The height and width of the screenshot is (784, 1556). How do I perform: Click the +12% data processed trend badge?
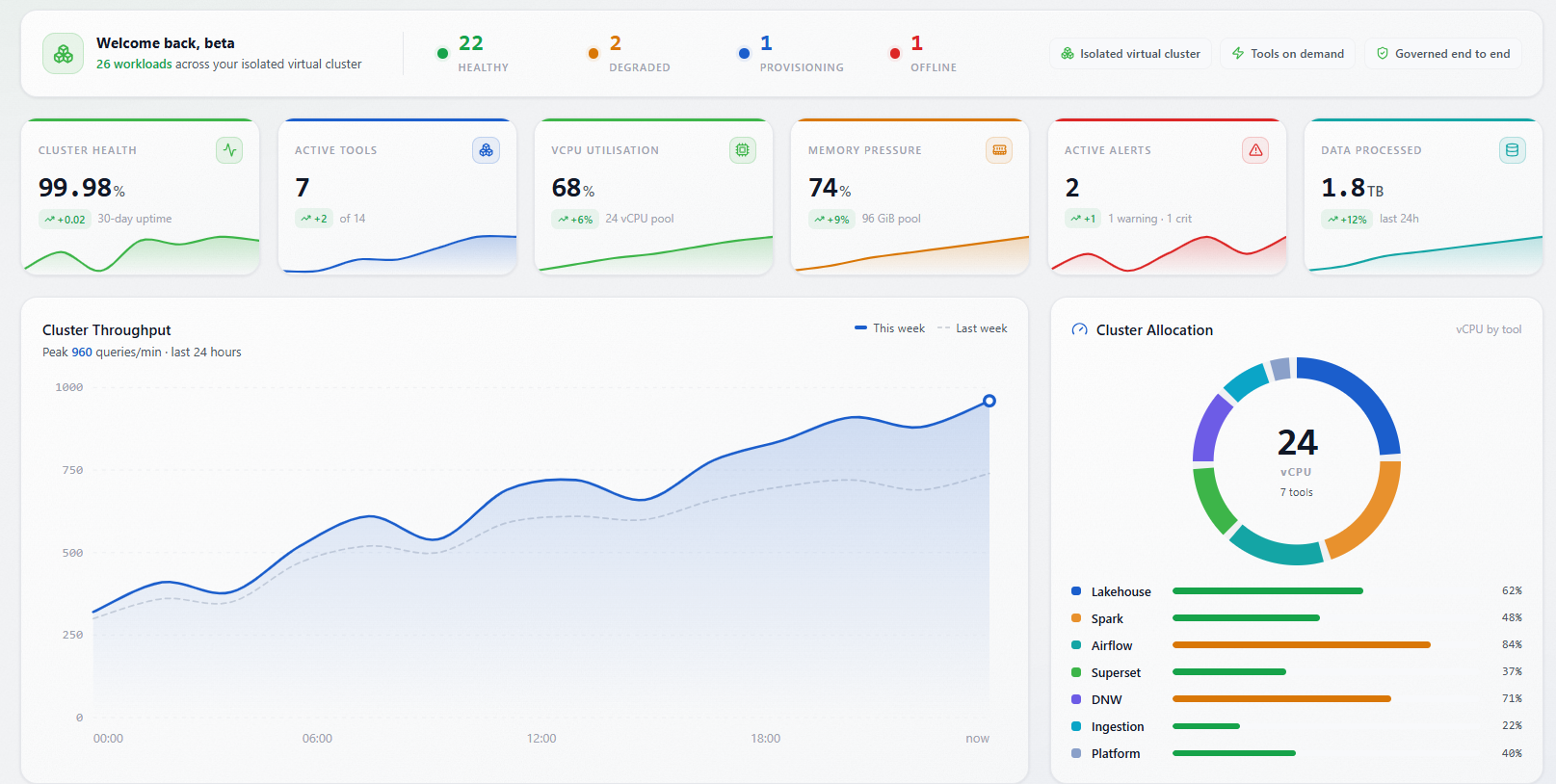tap(1347, 220)
